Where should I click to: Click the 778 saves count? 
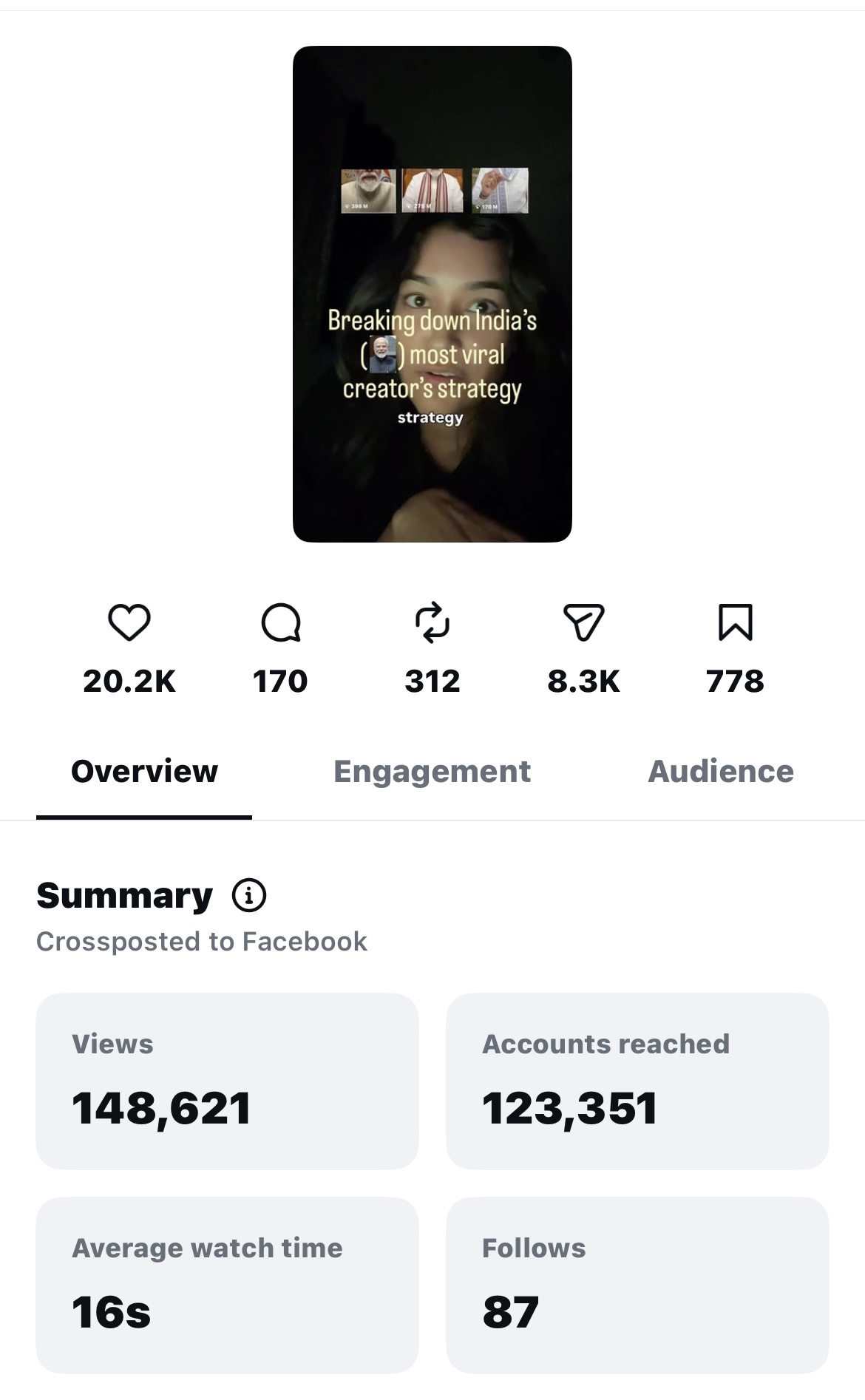(x=735, y=681)
